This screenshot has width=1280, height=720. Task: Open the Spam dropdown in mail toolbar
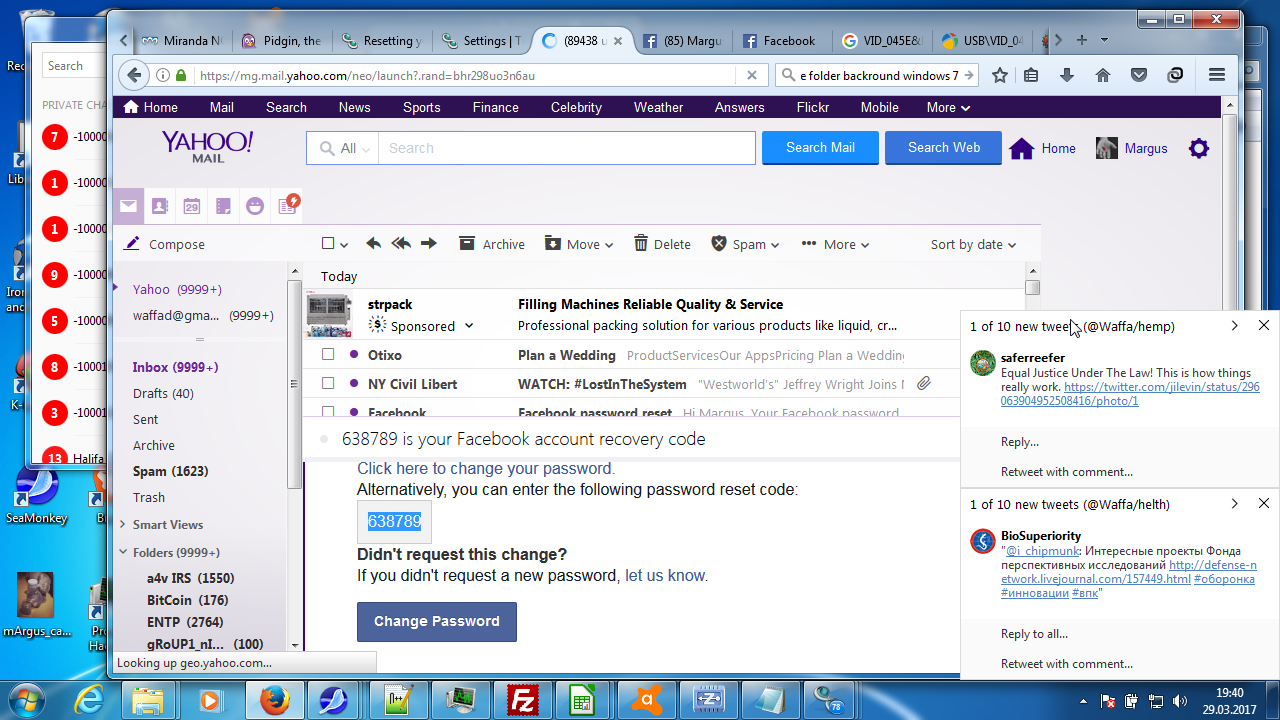pos(745,244)
